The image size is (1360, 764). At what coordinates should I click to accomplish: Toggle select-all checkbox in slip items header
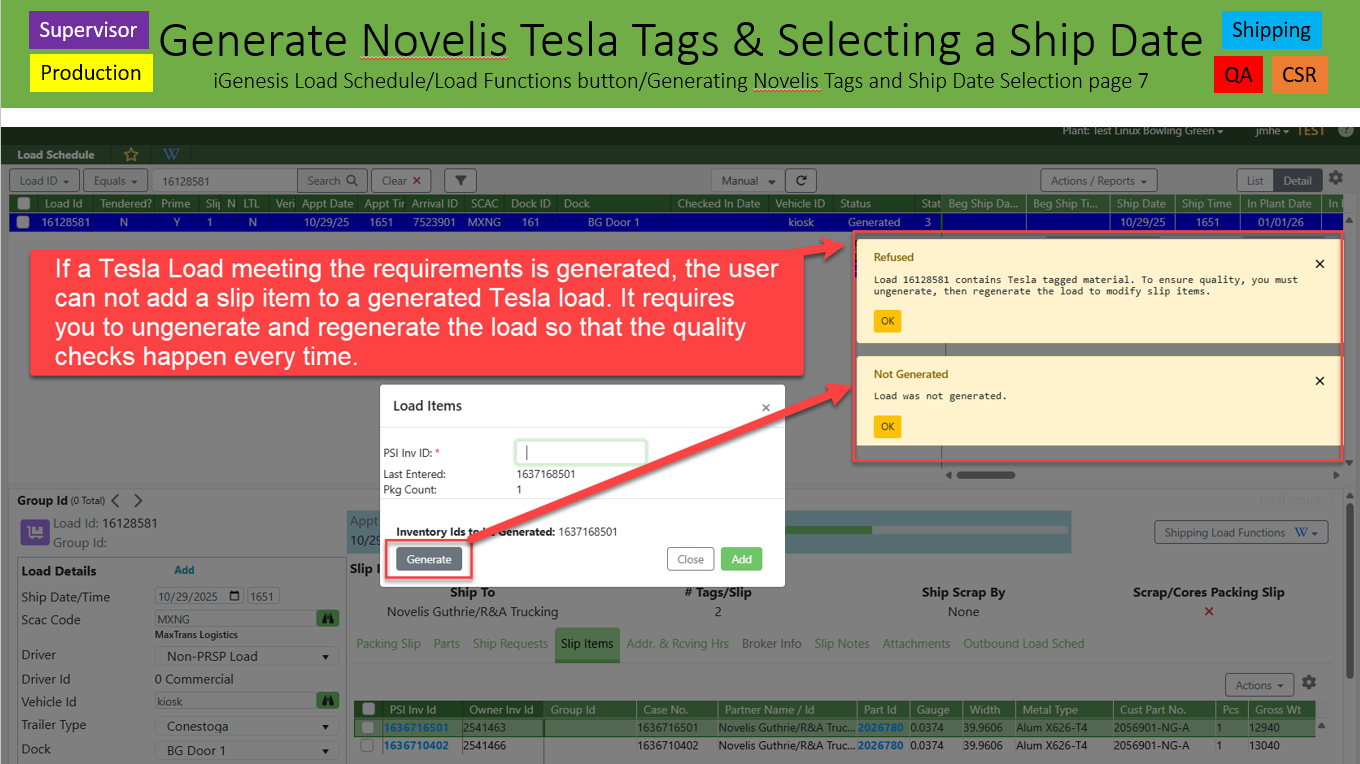pyautogui.click(x=367, y=710)
